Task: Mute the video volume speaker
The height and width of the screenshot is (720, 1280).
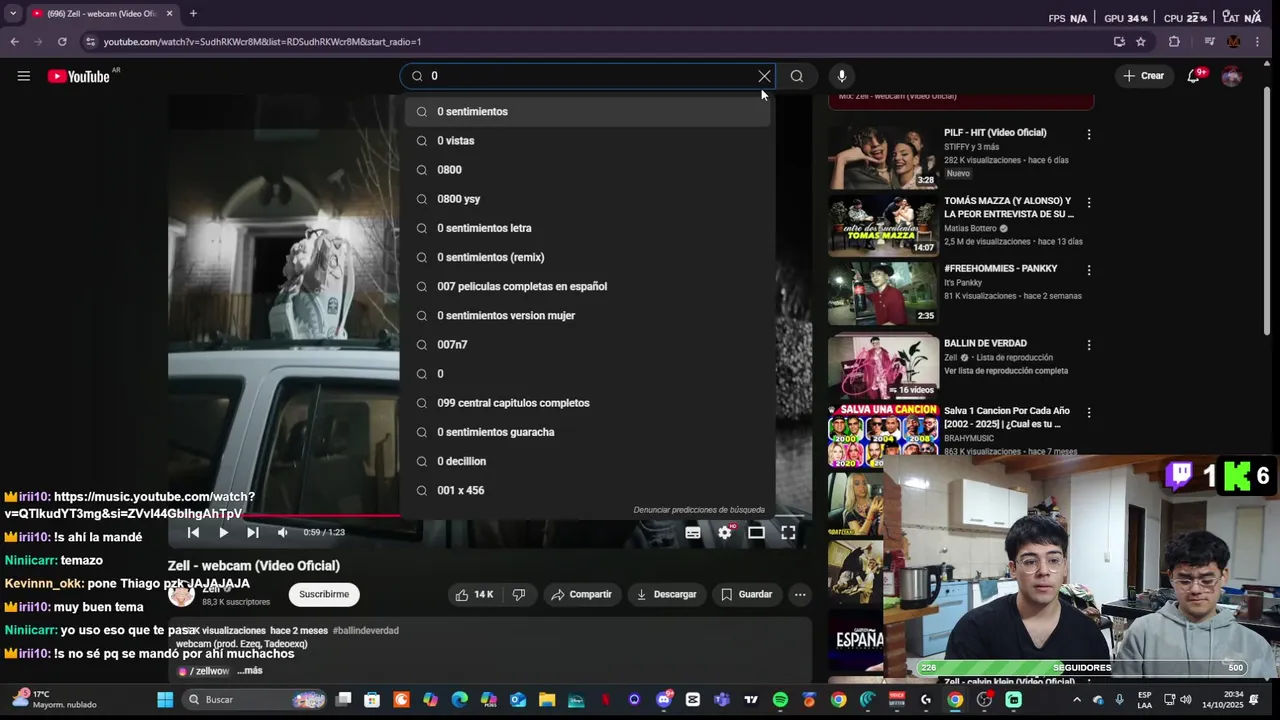Action: click(283, 533)
